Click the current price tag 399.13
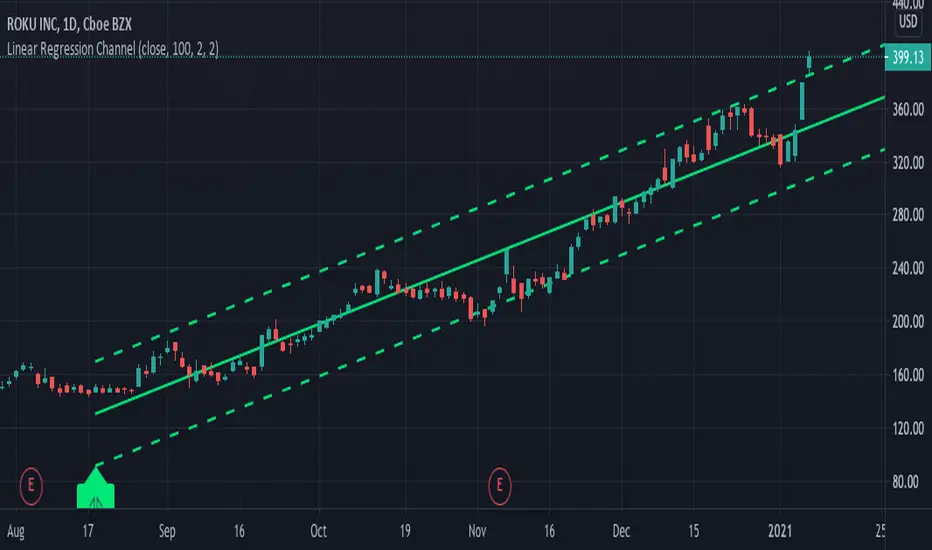The height and width of the screenshot is (550, 932). click(908, 58)
